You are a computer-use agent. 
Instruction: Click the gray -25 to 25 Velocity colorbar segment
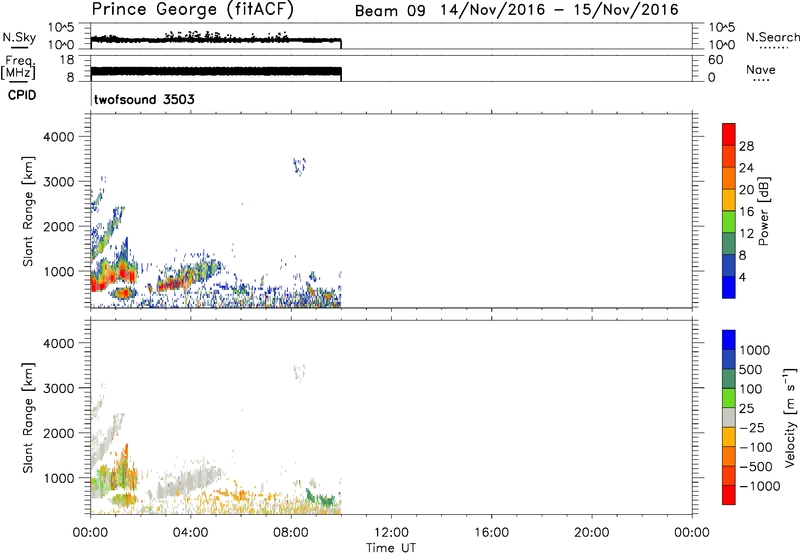[x=729, y=417]
